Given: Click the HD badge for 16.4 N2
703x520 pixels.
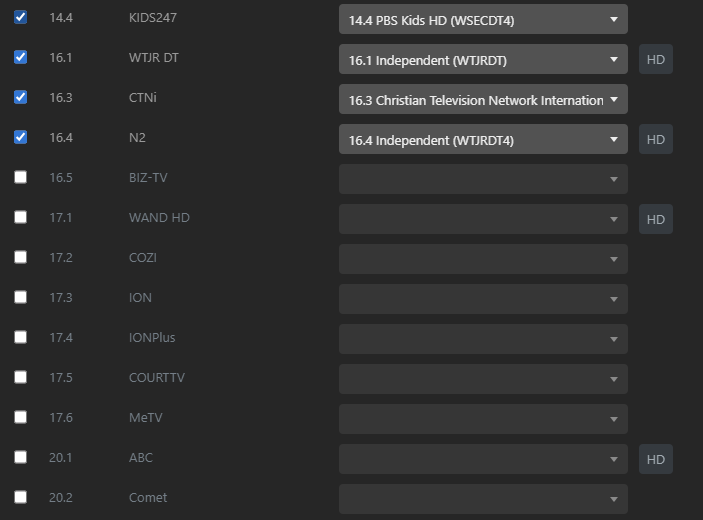Looking at the screenshot, I should point(656,139).
